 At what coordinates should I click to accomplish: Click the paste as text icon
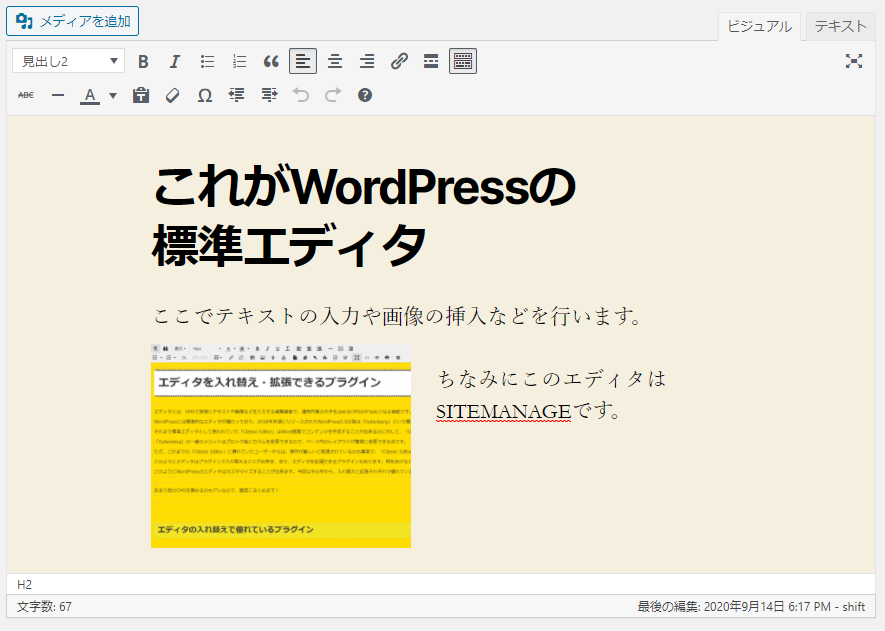141,95
